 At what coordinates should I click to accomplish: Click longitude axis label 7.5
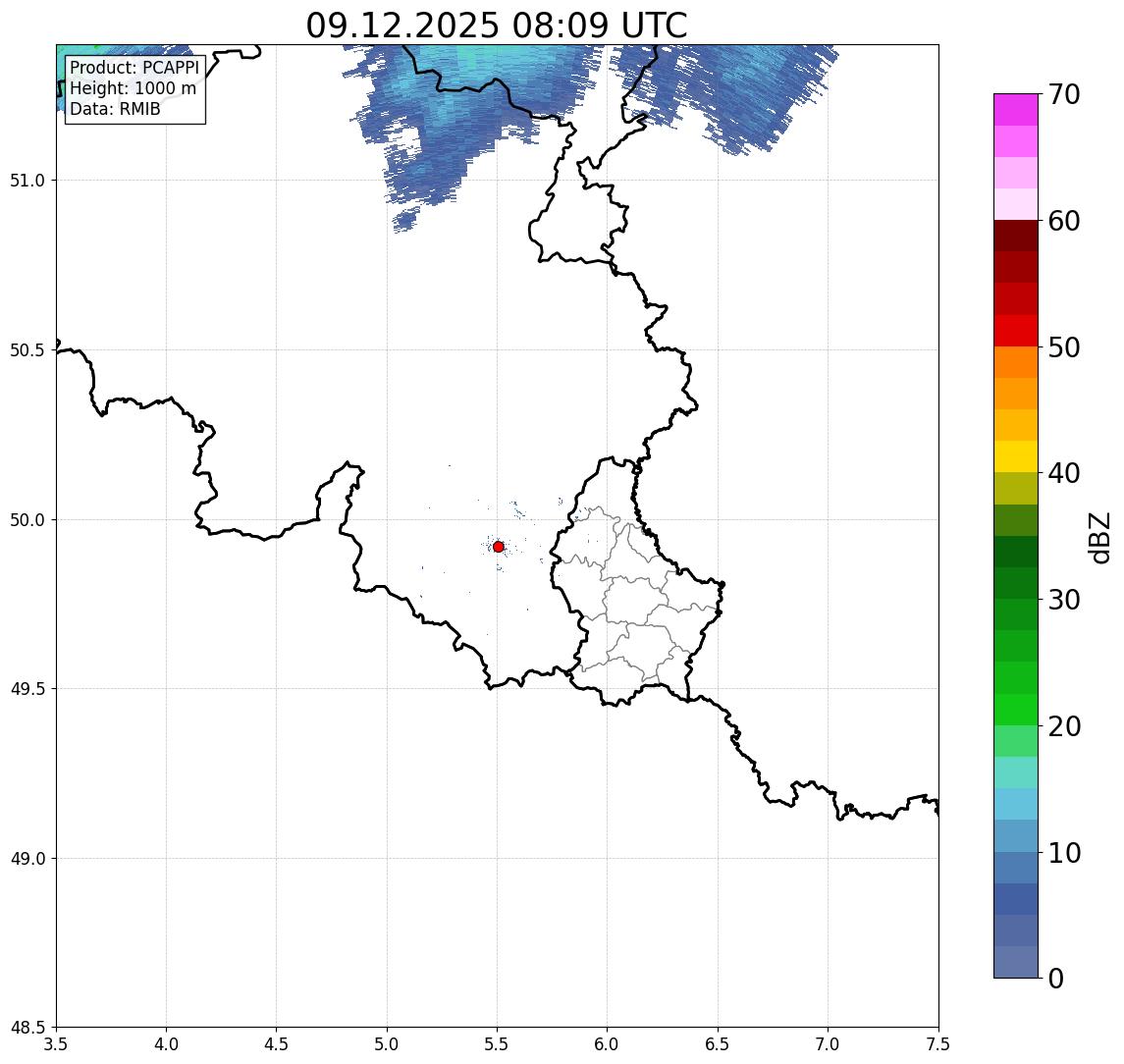click(x=938, y=1044)
